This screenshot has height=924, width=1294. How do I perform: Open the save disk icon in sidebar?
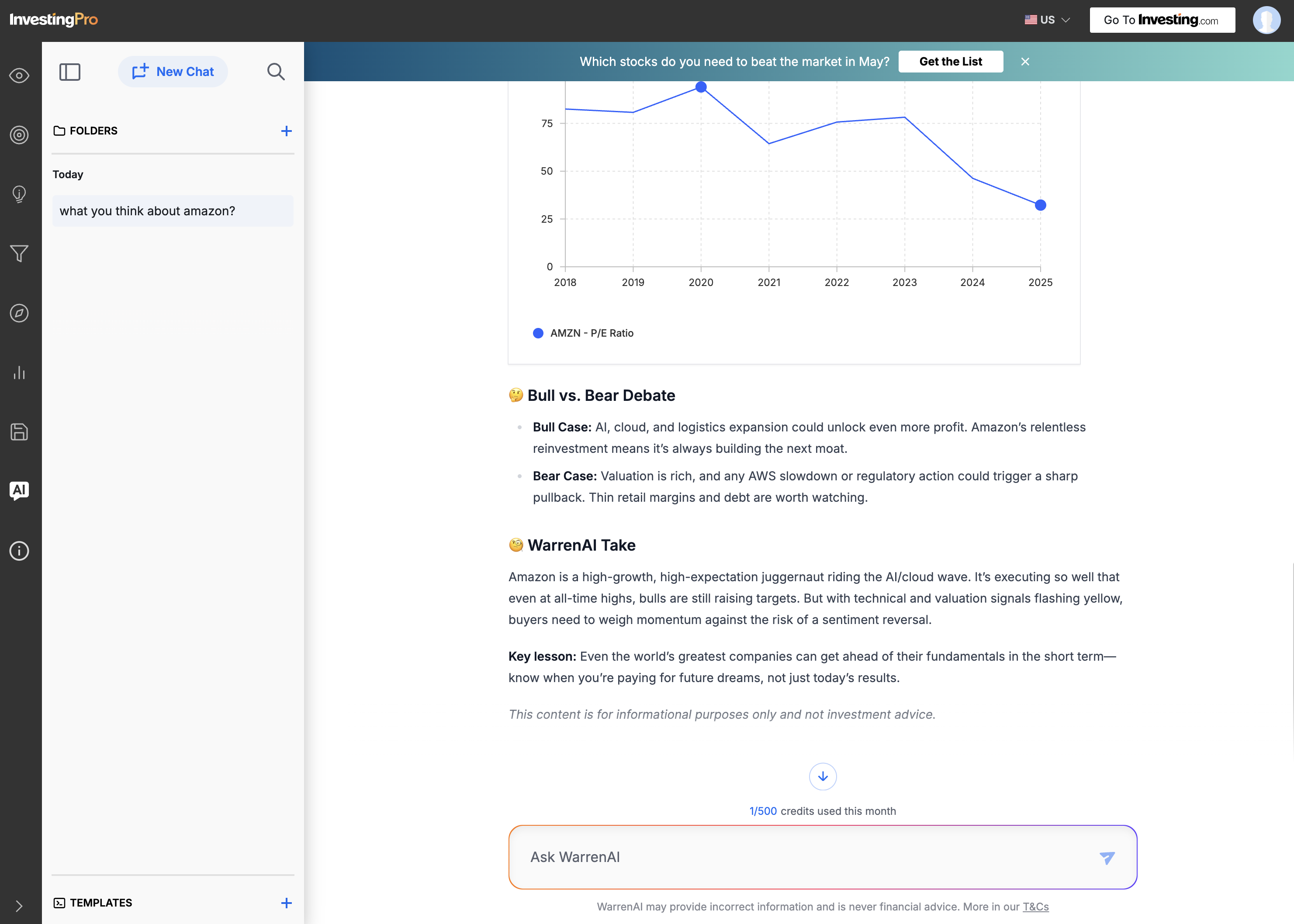pyautogui.click(x=19, y=432)
